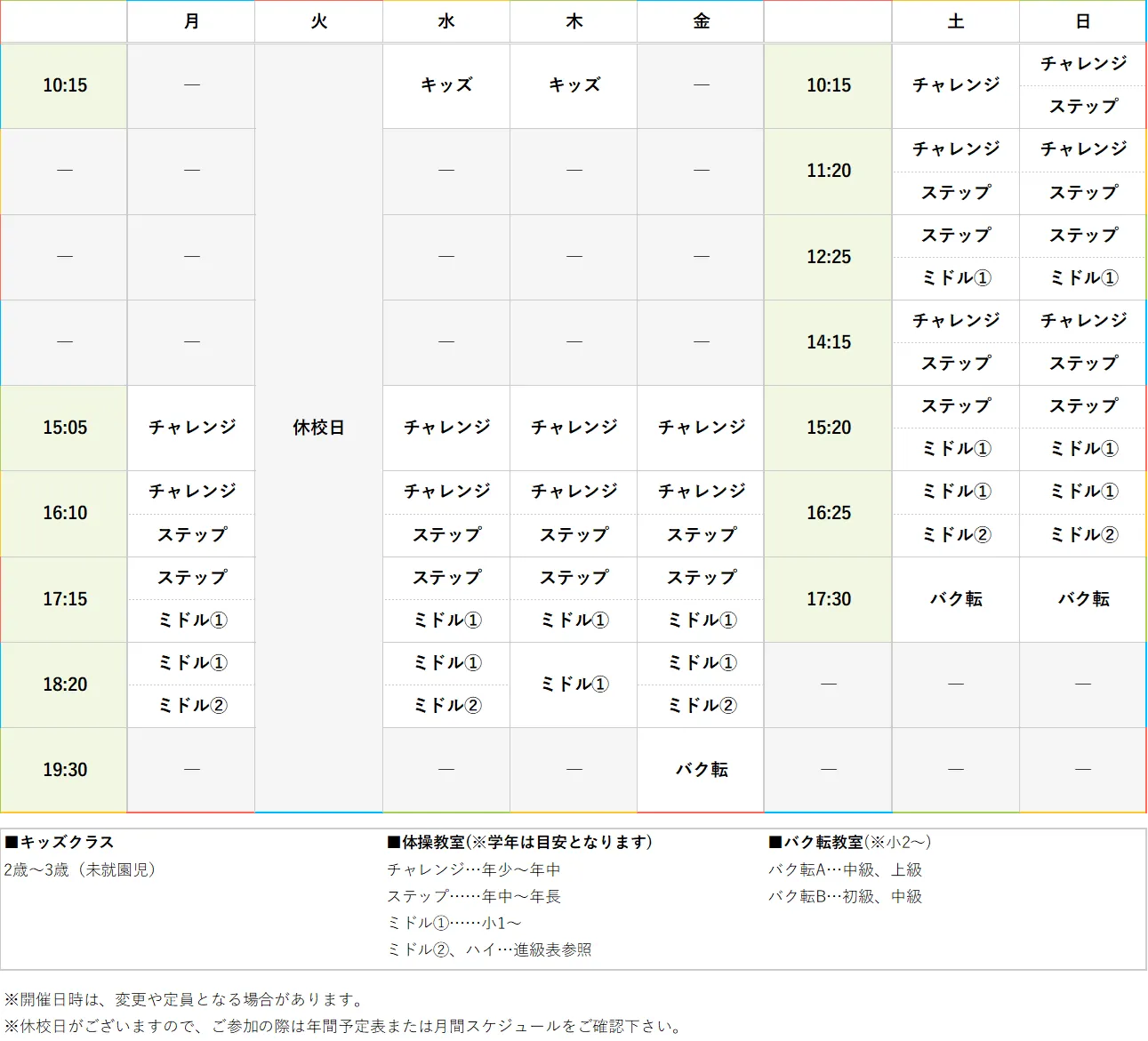Click the キッズ class cell under 水
Screen dimensions: 1148x1041
[x=446, y=85]
